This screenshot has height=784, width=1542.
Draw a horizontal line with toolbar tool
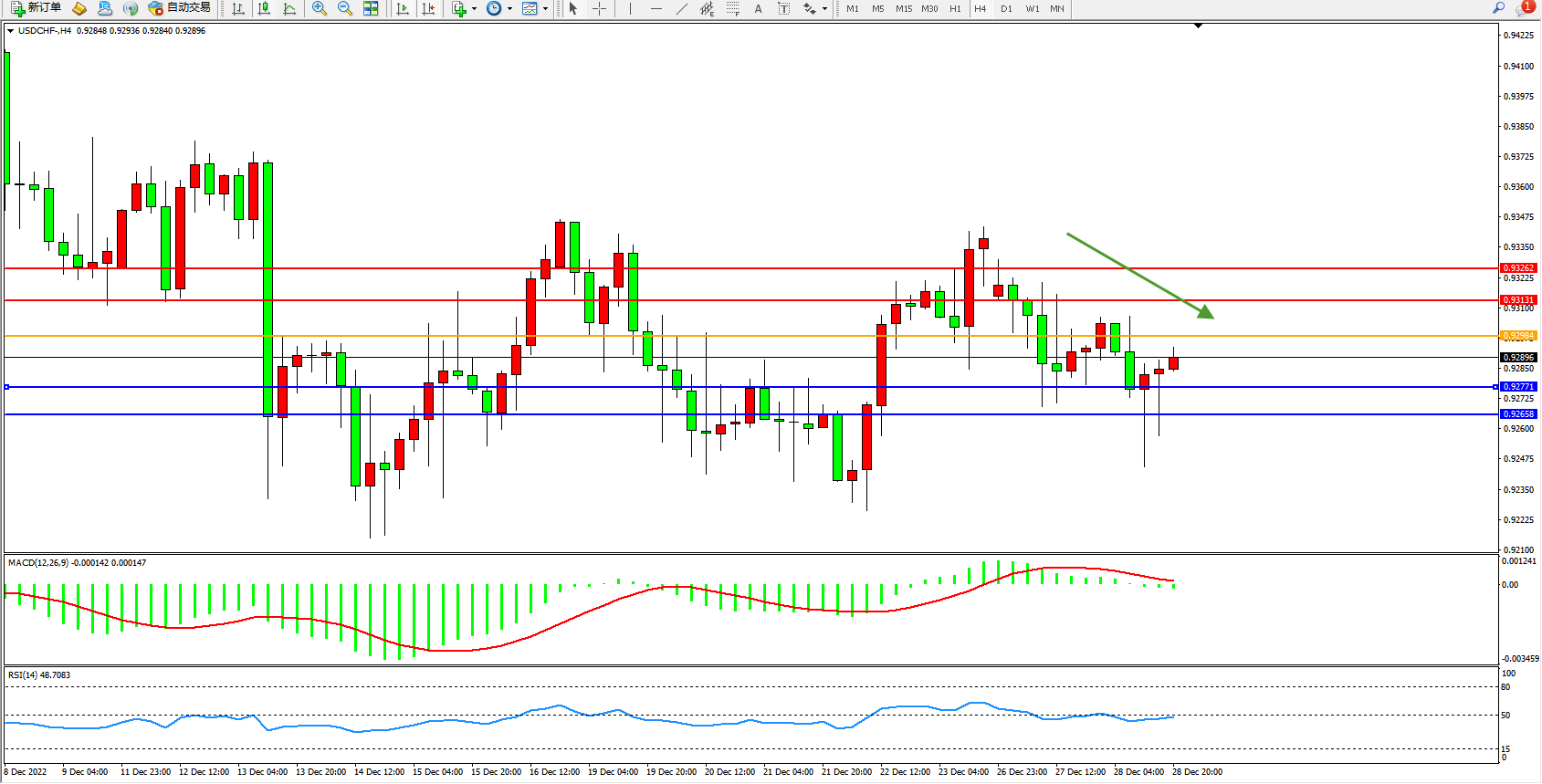point(656,8)
